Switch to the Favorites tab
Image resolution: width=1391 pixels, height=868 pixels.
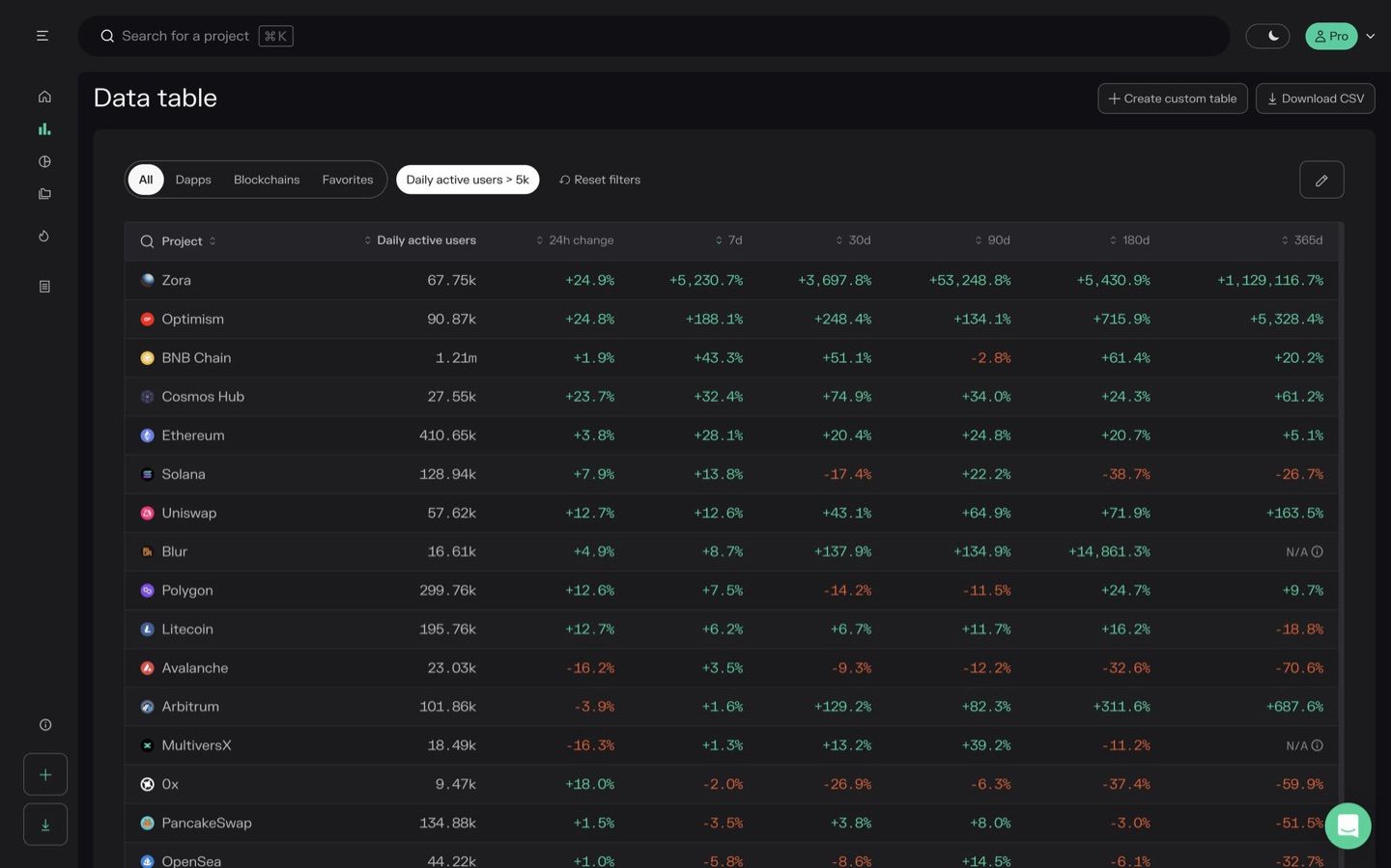[x=348, y=180]
